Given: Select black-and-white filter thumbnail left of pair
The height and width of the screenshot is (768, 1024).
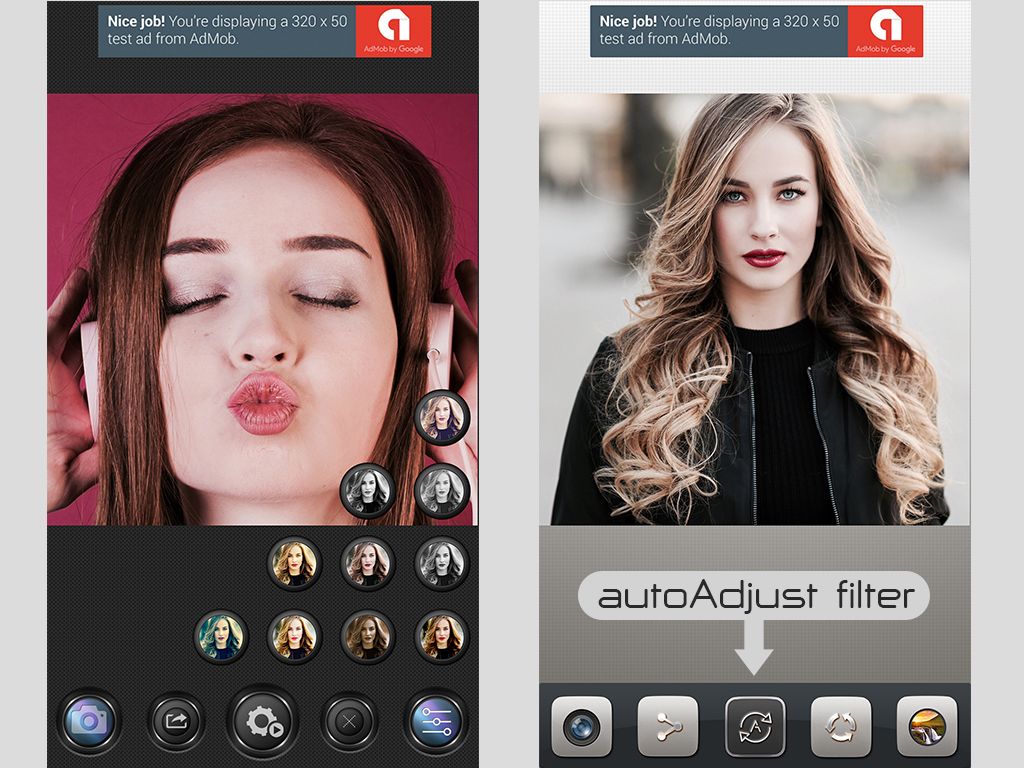Looking at the screenshot, I should point(368,490).
